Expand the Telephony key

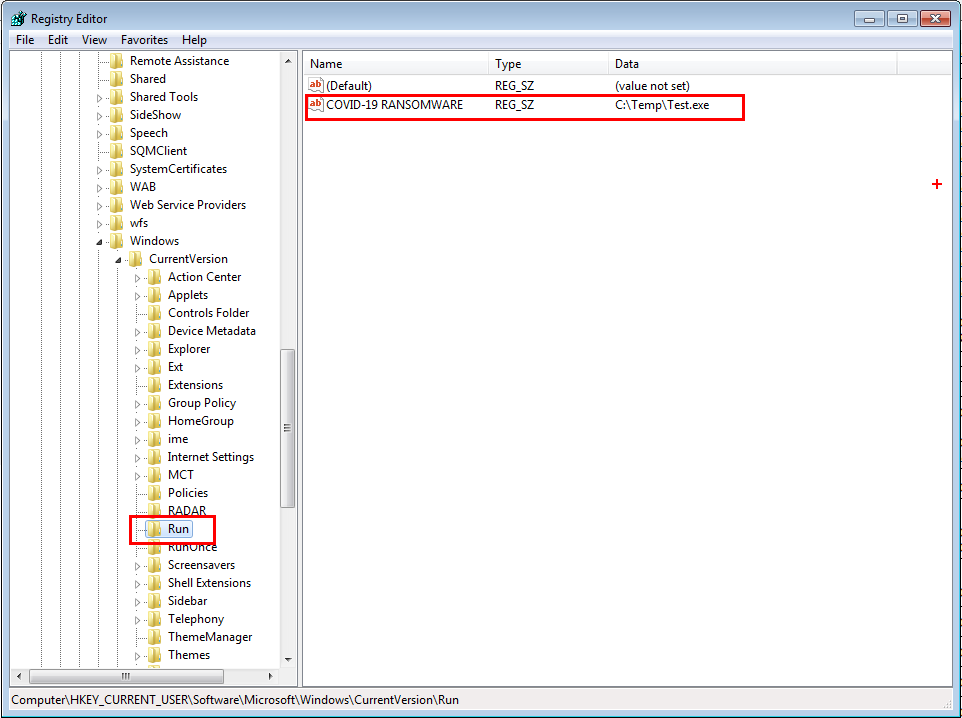[x=137, y=620]
